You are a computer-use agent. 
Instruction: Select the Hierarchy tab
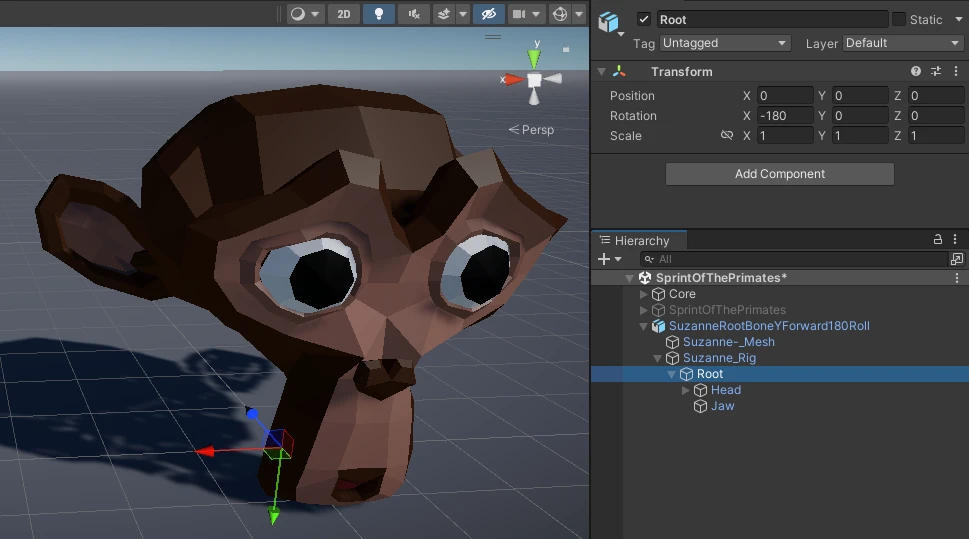point(639,240)
